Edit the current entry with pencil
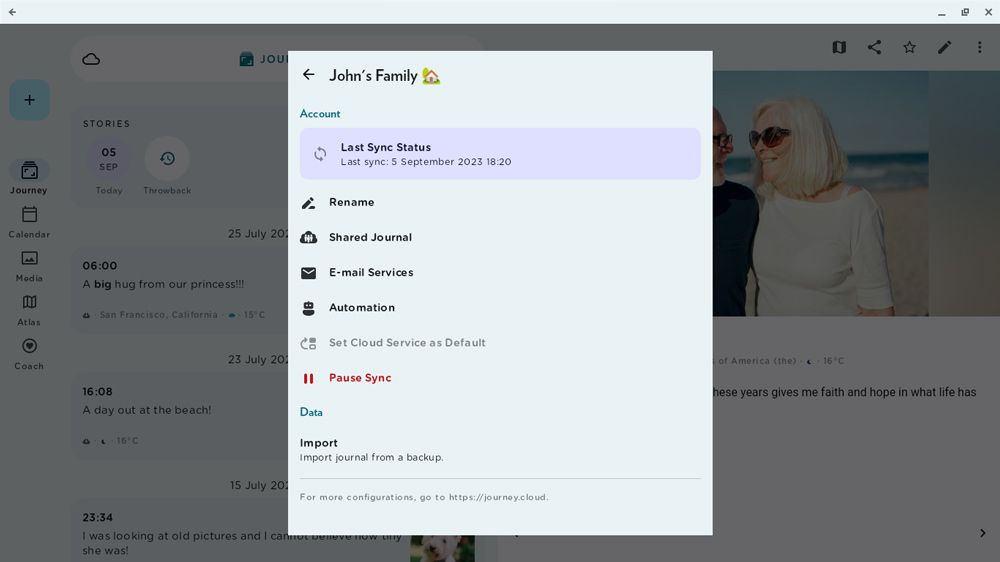Image resolution: width=1000 pixels, height=562 pixels. tap(945, 47)
